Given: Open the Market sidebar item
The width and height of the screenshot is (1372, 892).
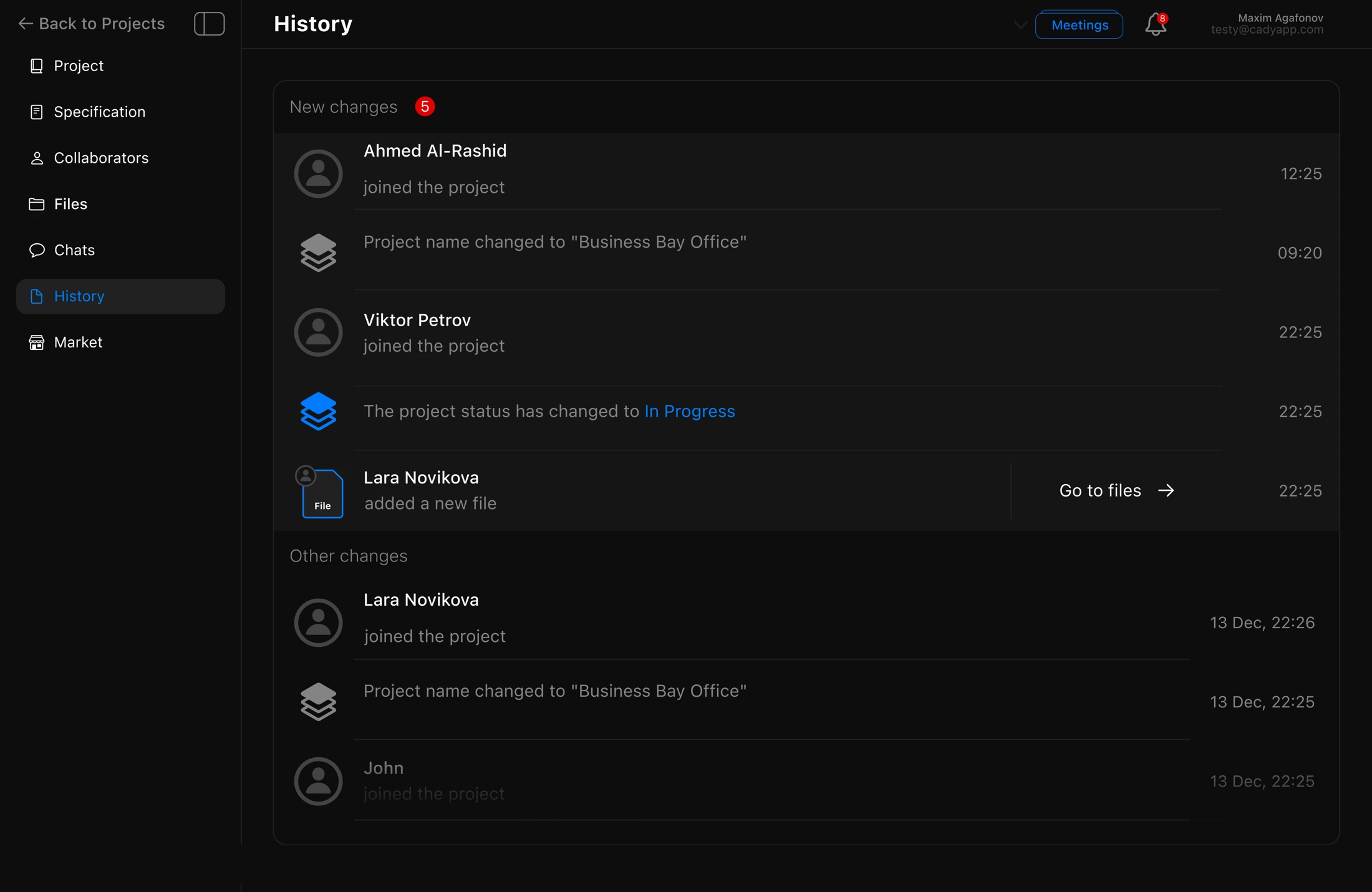Looking at the screenshot, I should [x=120, y=343].
